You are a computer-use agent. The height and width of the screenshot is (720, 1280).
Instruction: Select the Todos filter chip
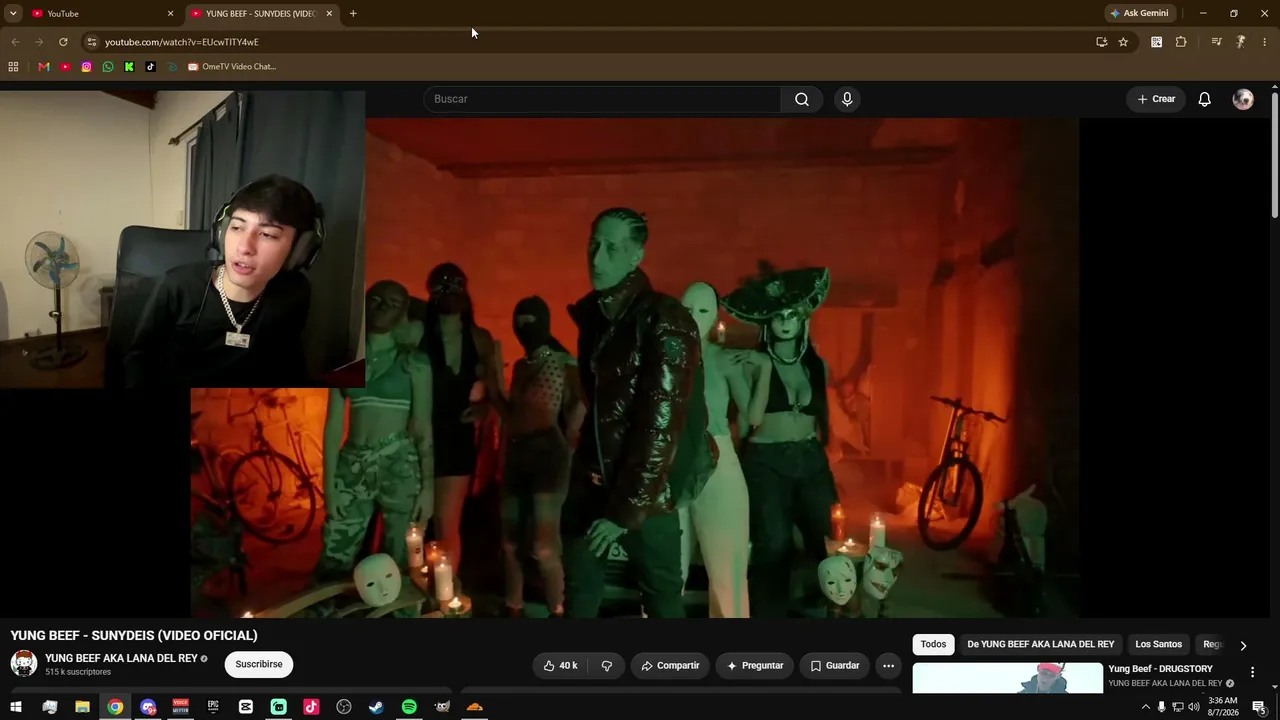[x=933, y=645]
